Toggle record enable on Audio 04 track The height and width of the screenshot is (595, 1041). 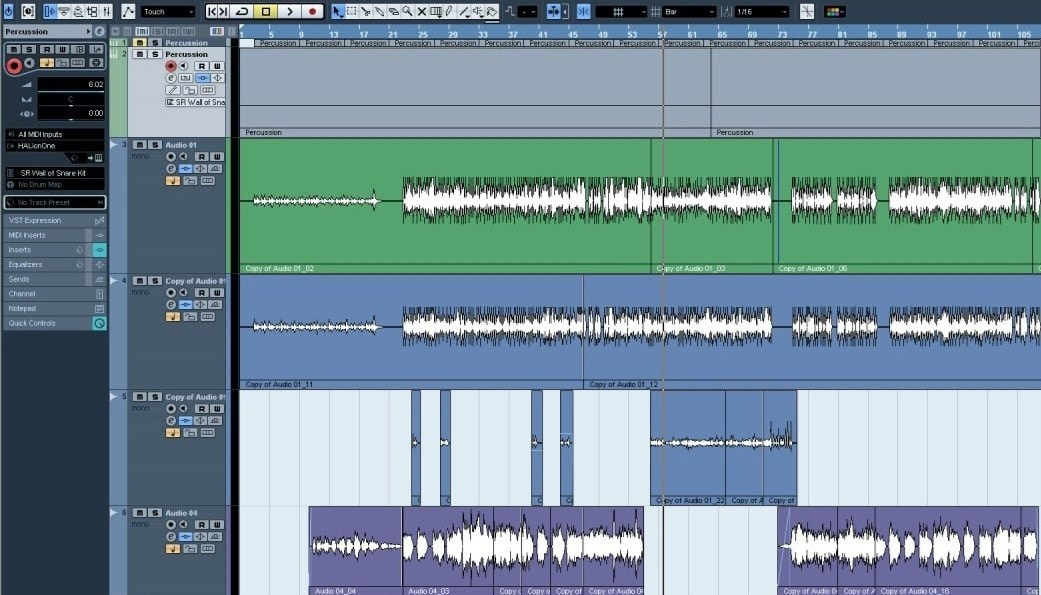171,525
